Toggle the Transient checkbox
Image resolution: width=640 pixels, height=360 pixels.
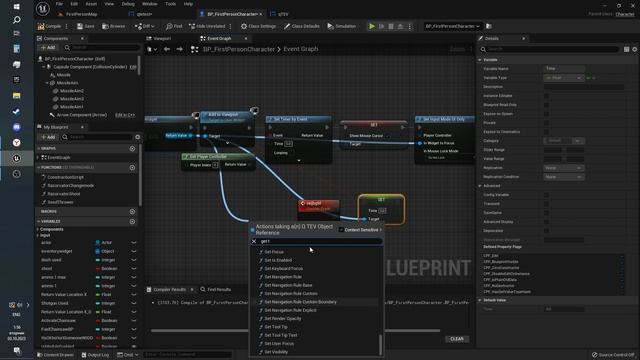[546, 204]
